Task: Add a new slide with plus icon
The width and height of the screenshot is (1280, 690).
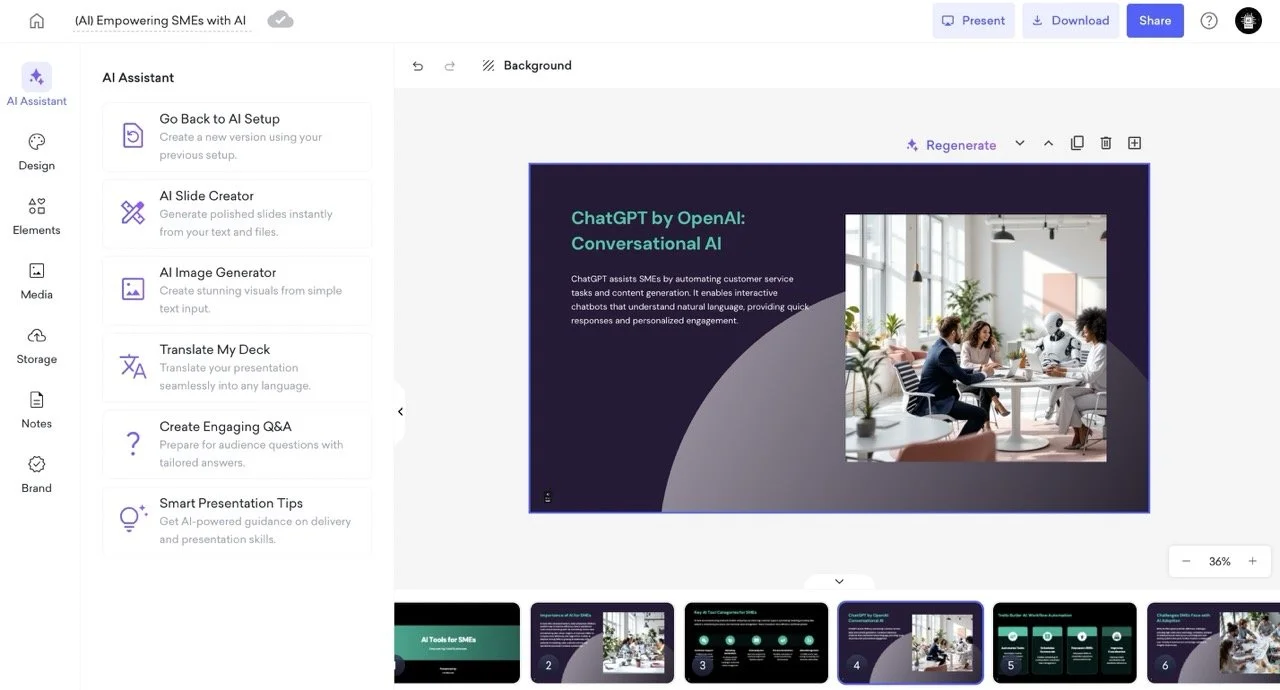Action: pyautogui.click(x=1134, y=143)
